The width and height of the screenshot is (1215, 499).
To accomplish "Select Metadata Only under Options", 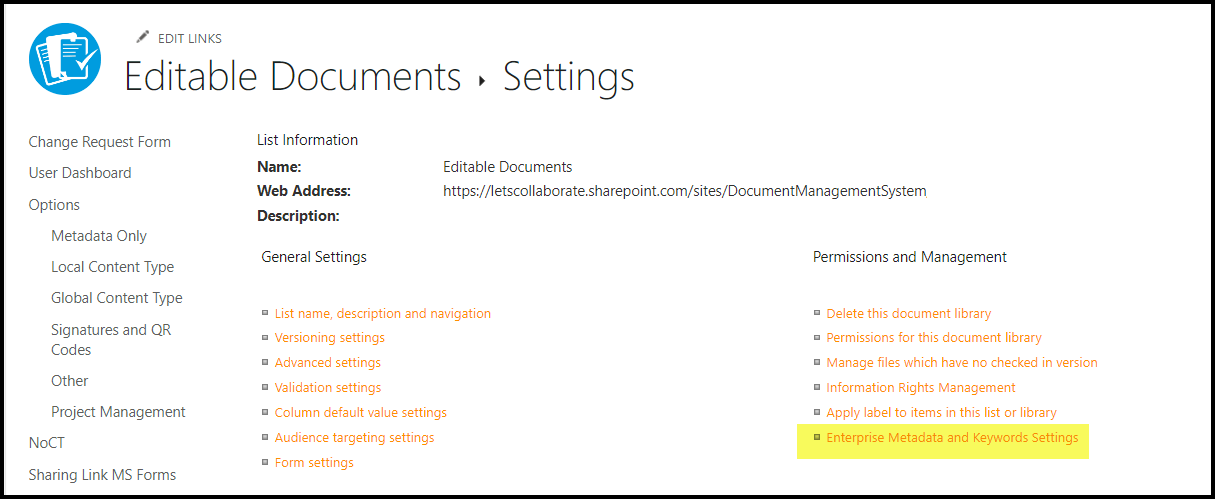I will tap(99, 236).
